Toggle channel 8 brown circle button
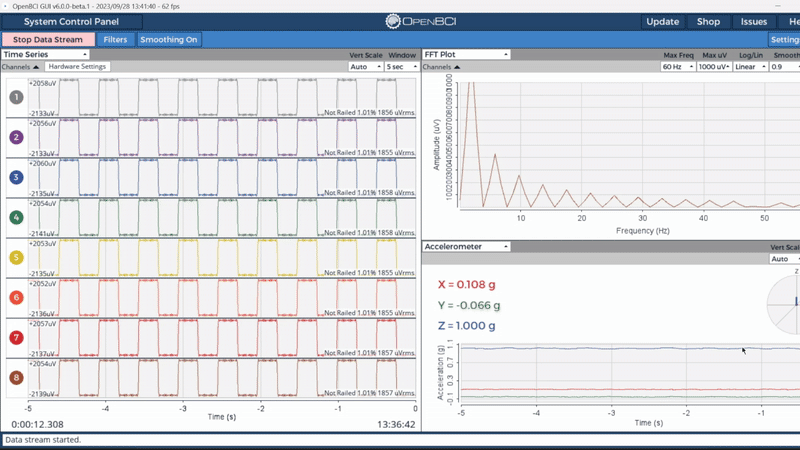 (16, 378)
